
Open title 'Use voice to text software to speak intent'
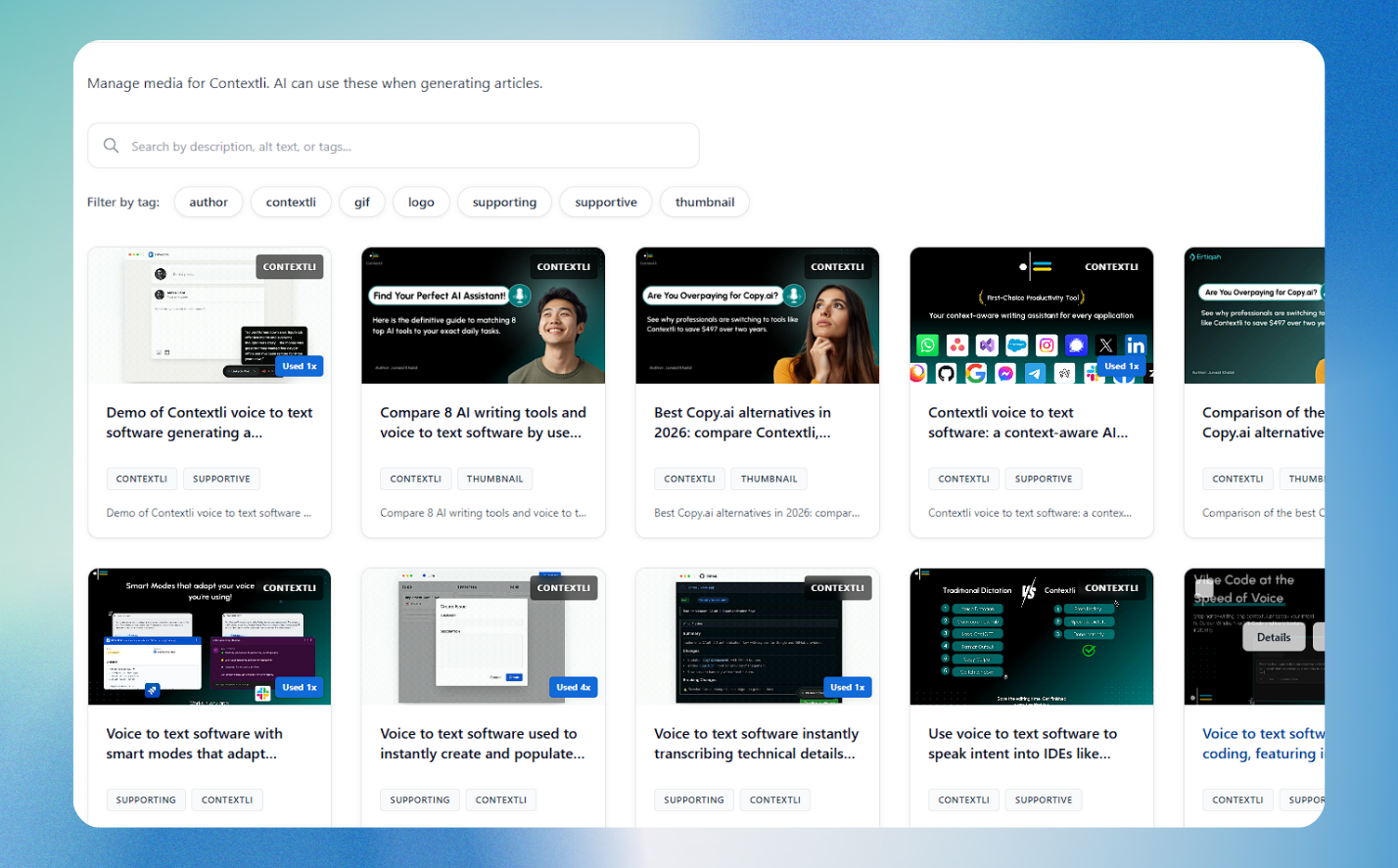pyautogui.click(x=1023, y=744)
